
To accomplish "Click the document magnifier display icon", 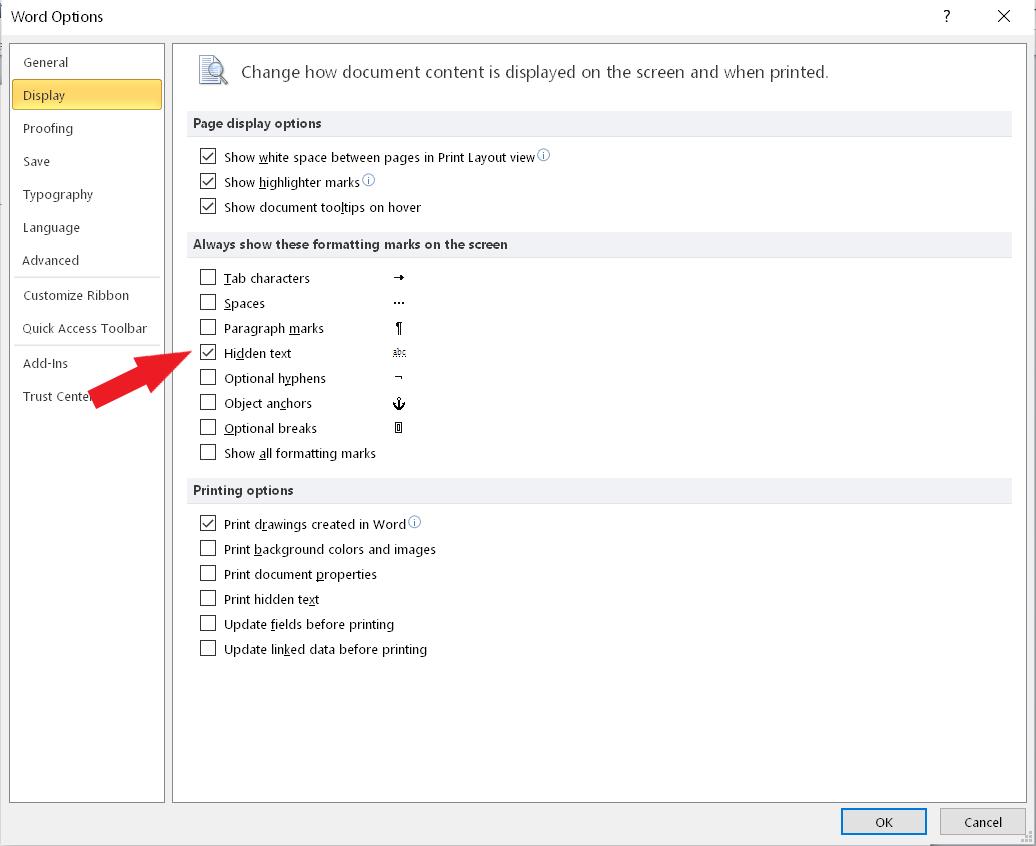I will pos(213,71).
